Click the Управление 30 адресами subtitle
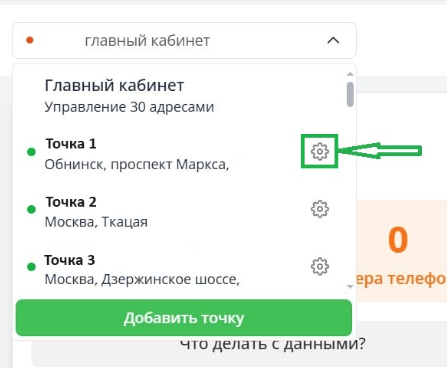The width and height of the screenshot is (447, 368). pyautogui.click(x=129, y=107)
